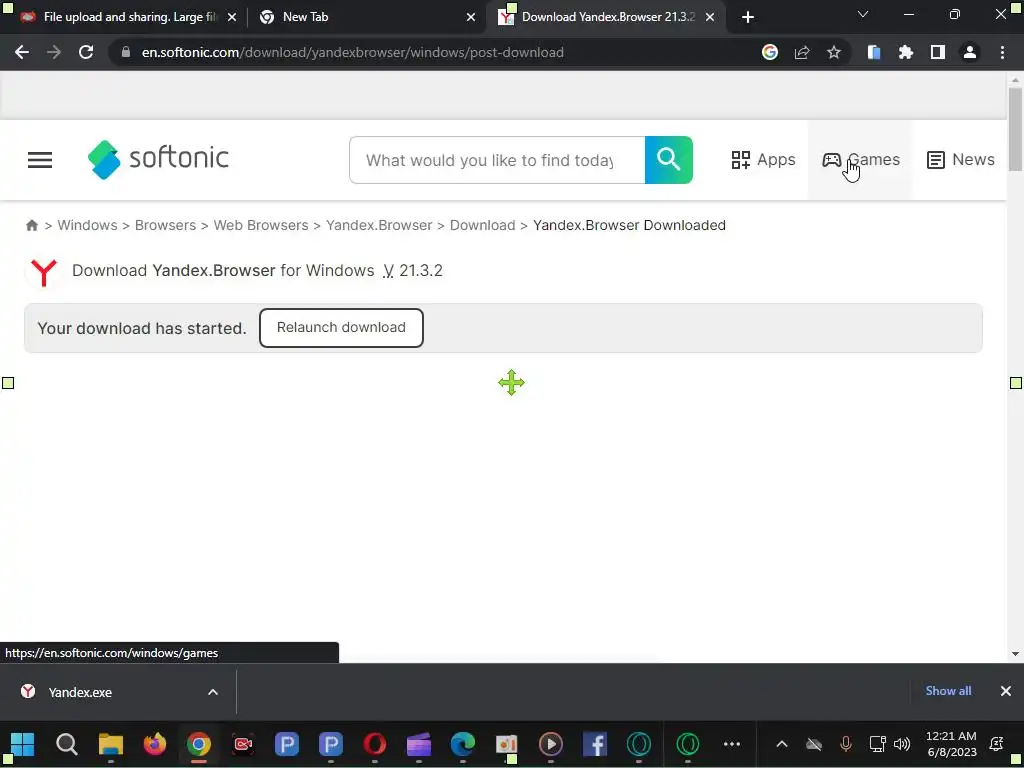Image resolution: width=1024 pixels, height=768 pixels.
Task: Open Microsoft Edge from the taskbar
Action: tap(462, 744)
